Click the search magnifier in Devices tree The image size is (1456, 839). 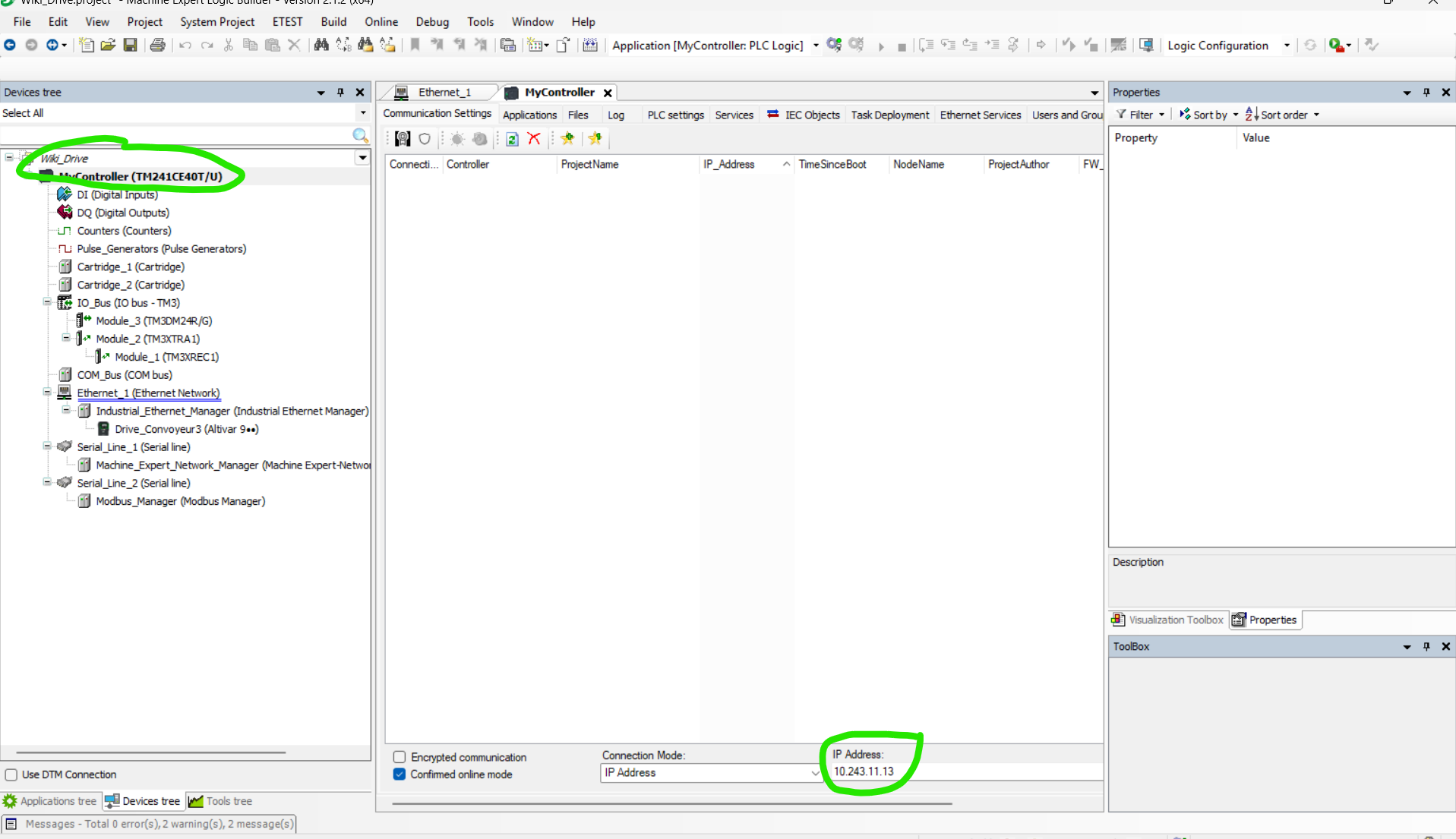pyautogui.click(x=360, y=136)
